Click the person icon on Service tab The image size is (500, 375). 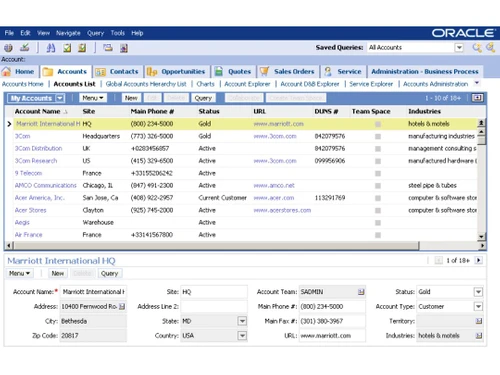(x=328, y=71)
